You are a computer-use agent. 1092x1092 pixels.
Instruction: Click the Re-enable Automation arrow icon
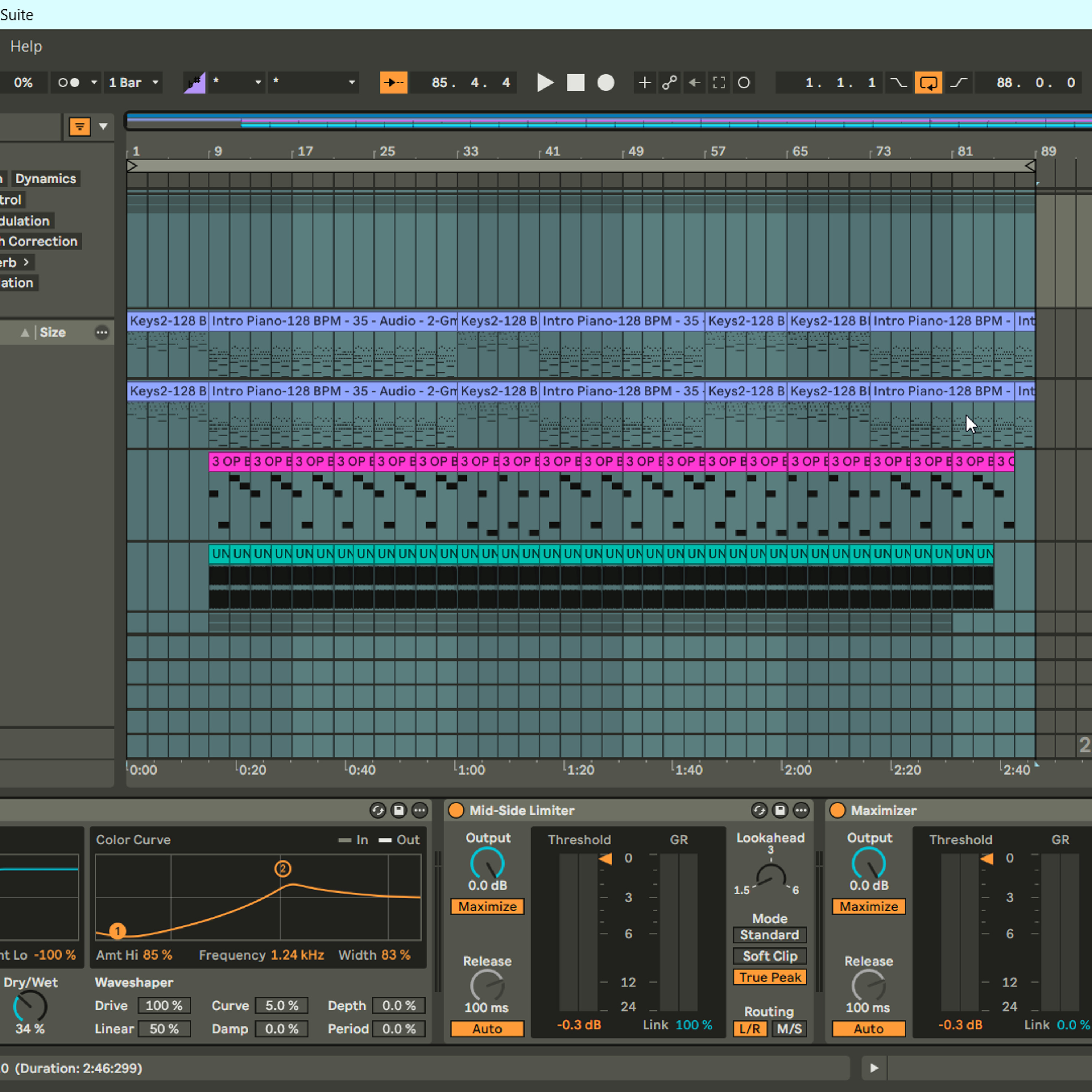click(695, 83)
